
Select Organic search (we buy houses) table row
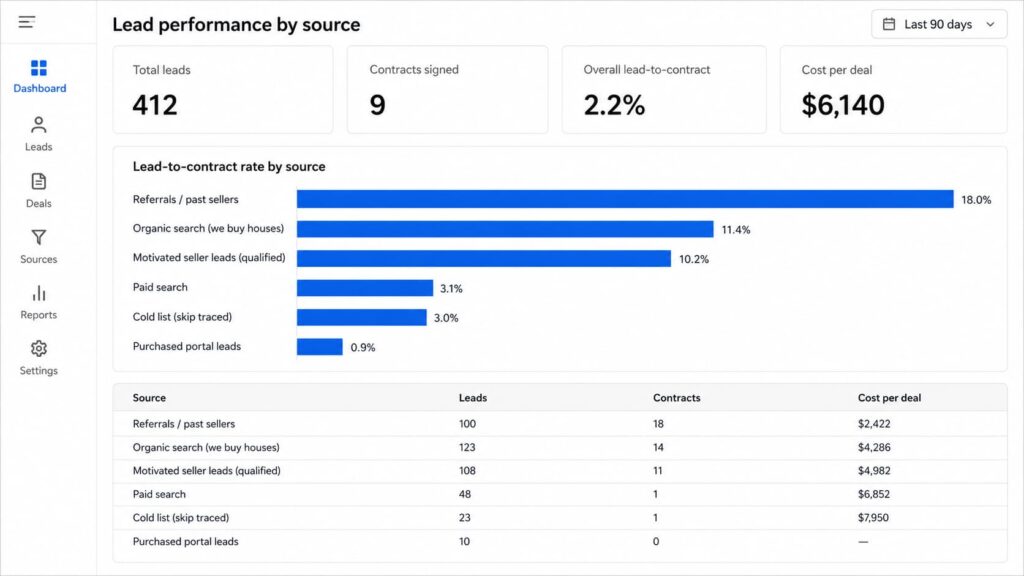tap(560, 447)
